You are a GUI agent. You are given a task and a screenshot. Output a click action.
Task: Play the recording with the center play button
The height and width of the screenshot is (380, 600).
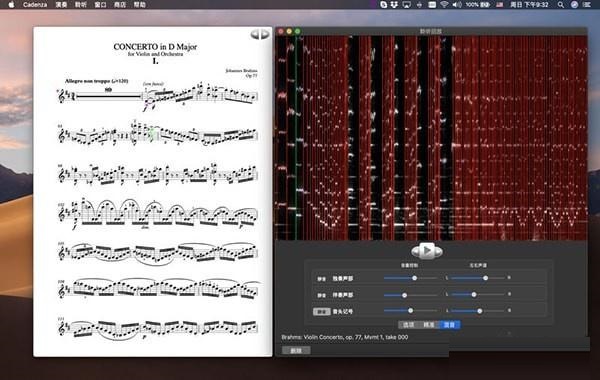(x=427, y=251)
